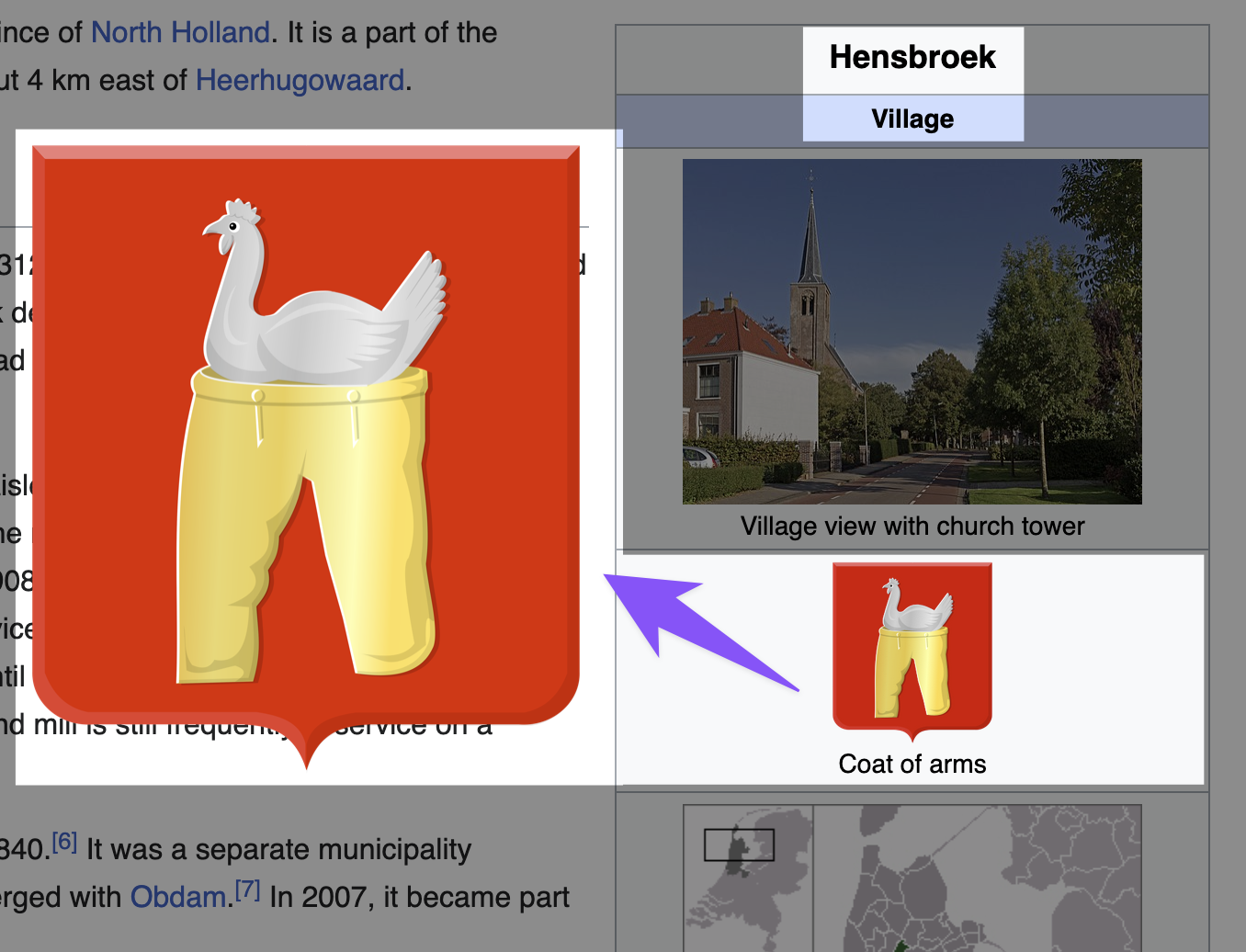The width and height of the screenshot is (1246, 952).
Task: Select the Village header label
Action: coord(912,118)
